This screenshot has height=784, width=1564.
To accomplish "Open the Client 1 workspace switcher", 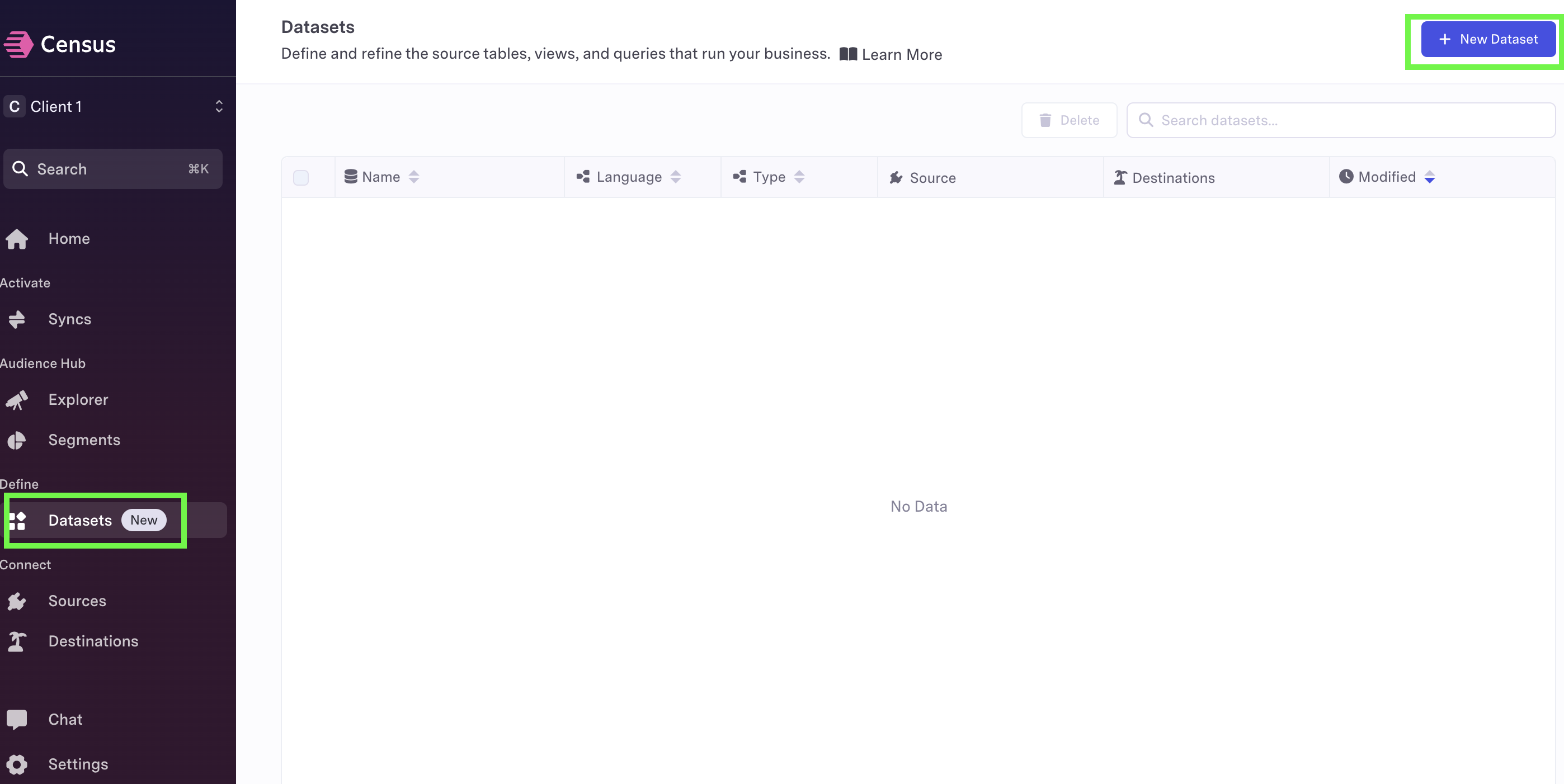I will coord(113,107).
